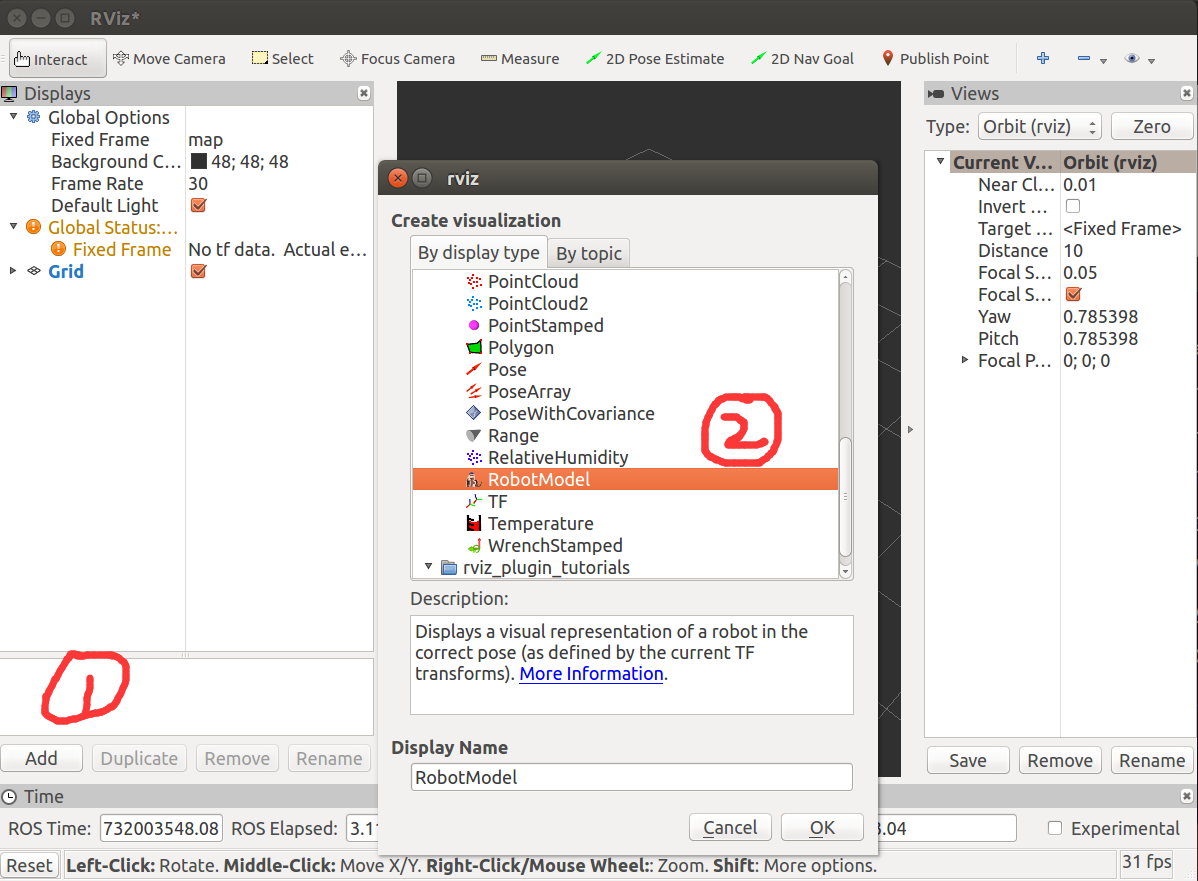This screenshot has width=1198, height=881.
Task: Click the PoseWithCovariance diamond icon
Action: [x=474, y=413]
